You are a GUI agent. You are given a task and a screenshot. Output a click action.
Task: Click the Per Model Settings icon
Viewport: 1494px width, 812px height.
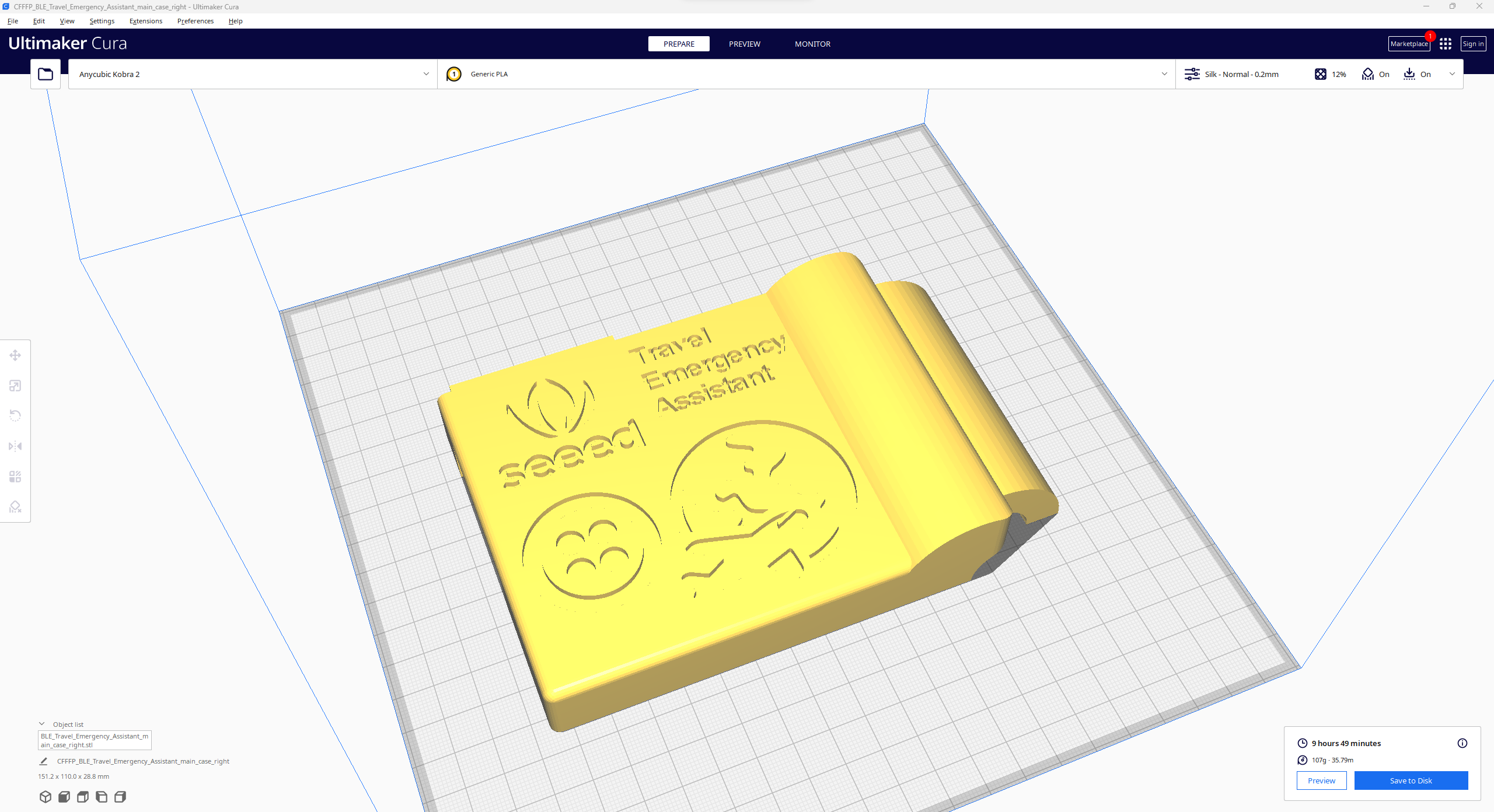pos(15,476)
